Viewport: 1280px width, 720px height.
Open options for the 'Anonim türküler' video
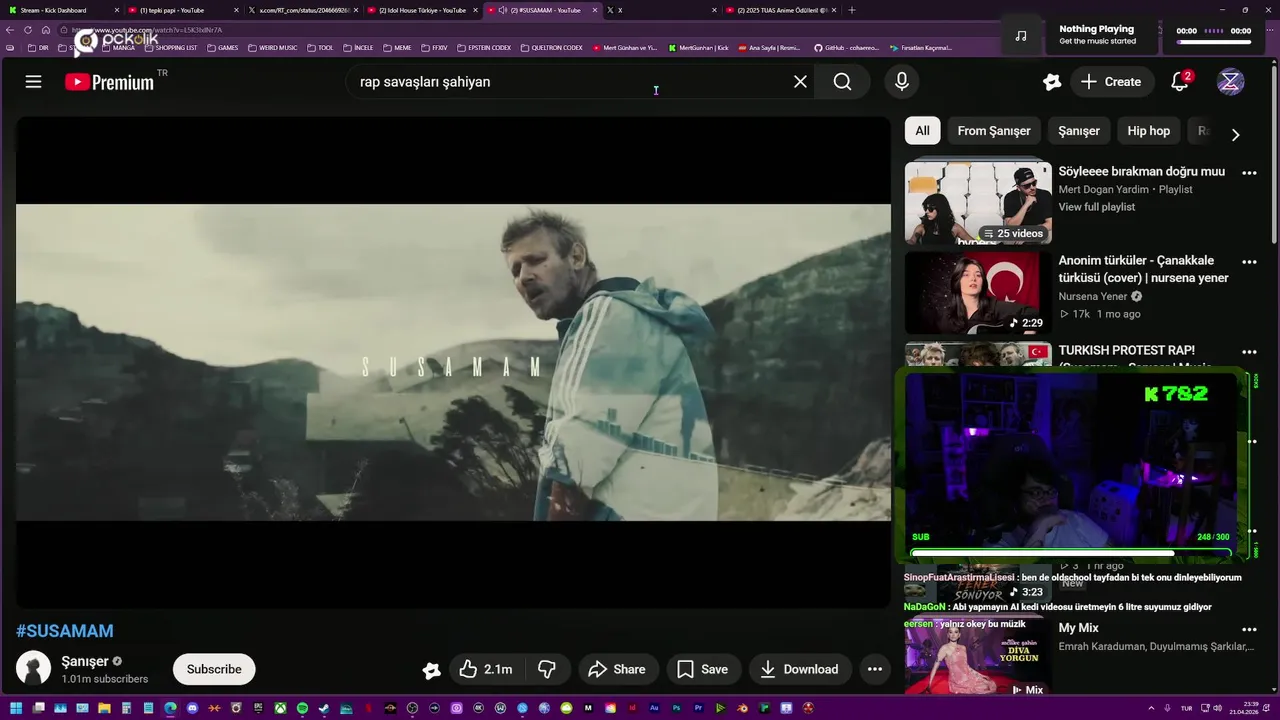pos(1249,262)
